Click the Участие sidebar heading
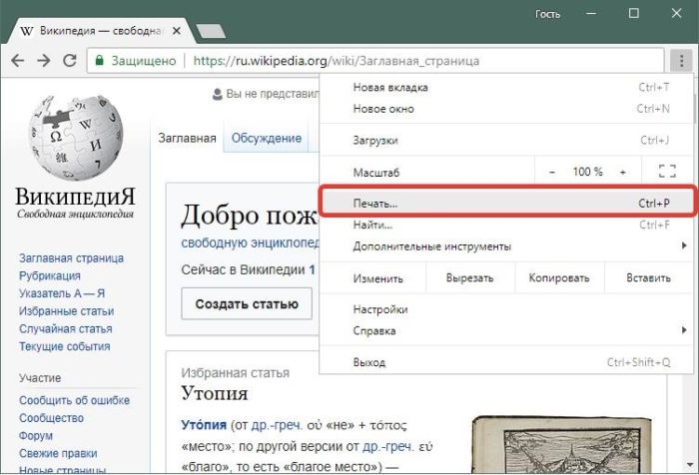Viewport: 699px width, 475px height. click(40, 378)
